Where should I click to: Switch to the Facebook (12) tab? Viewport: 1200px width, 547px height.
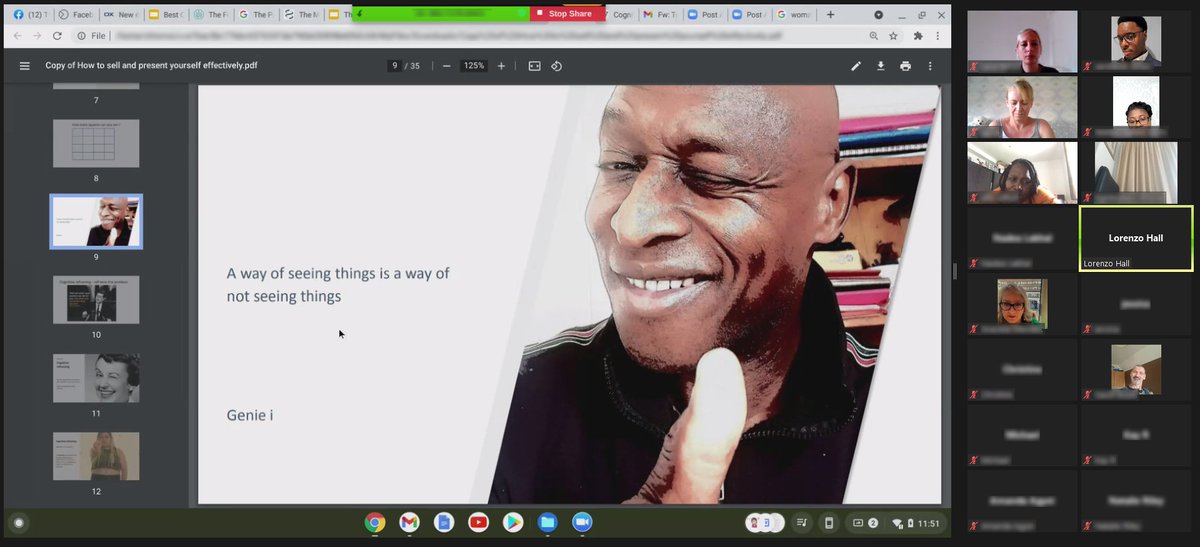coord(28,14)
